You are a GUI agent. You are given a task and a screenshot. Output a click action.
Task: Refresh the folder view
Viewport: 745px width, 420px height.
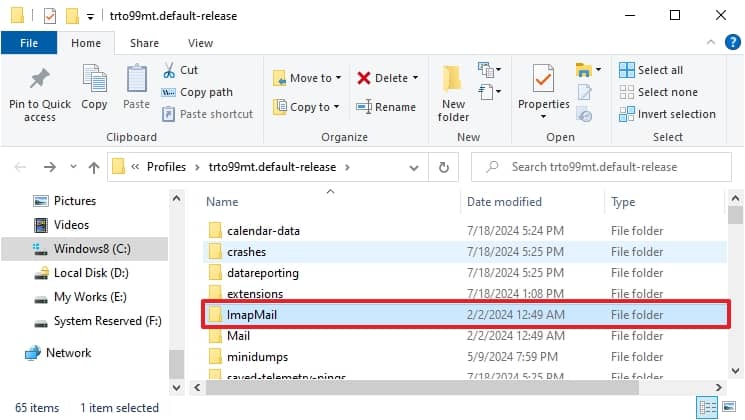coord(444,167)
